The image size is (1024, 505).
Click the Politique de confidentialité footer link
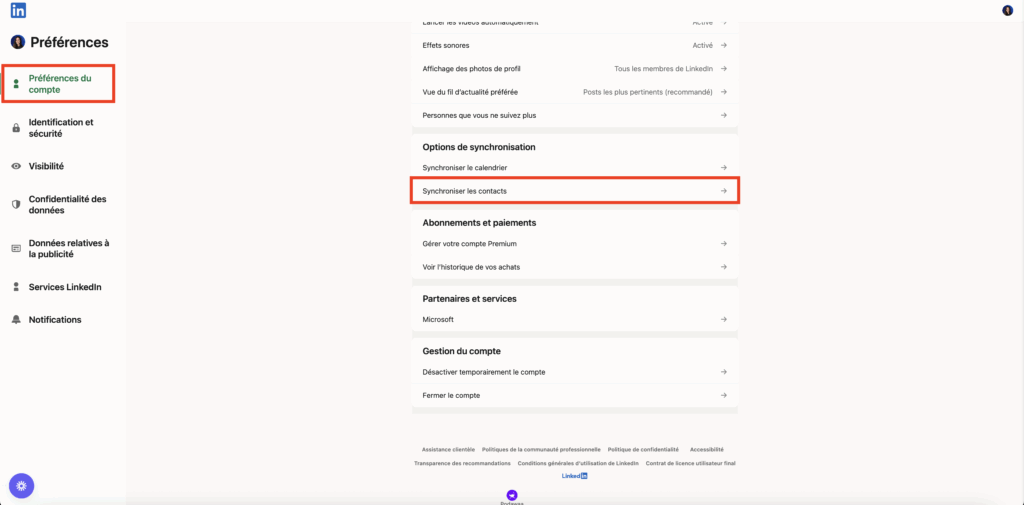tap(643, 450)
